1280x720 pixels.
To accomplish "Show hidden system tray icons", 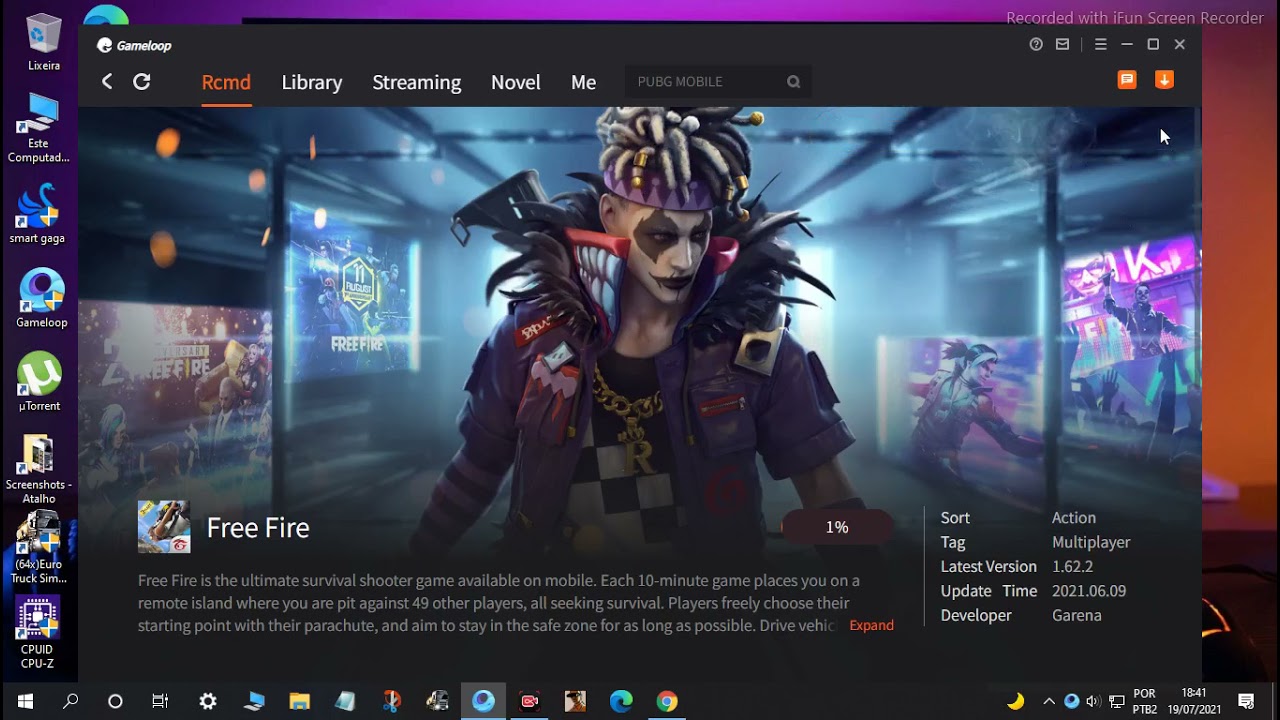I will [1048, 701].
